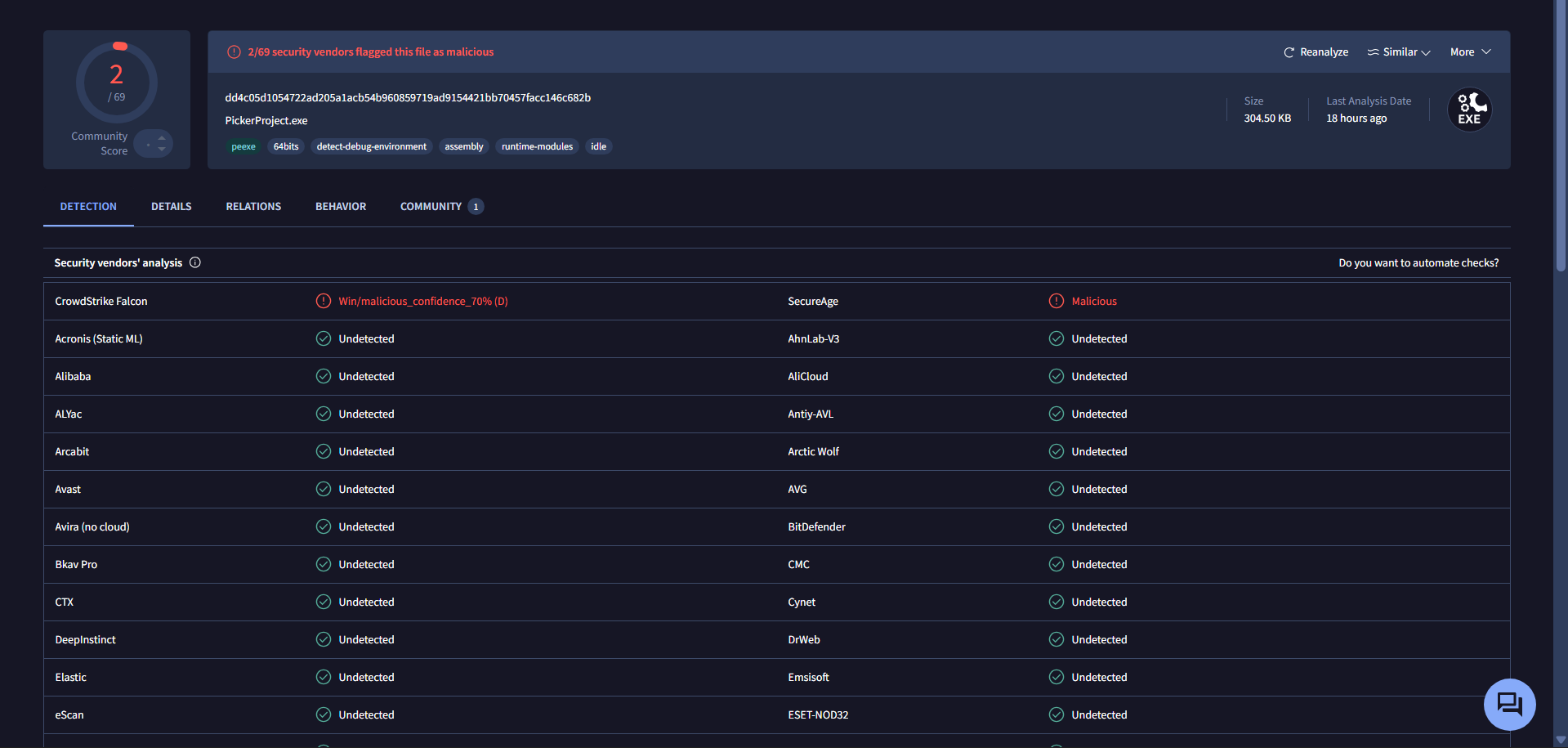Image resolution: width=1568 pixels, height=748 pixels.
Task: Click the 'Undetected' text in the Emsisoft row
Action: (1099, 678)
